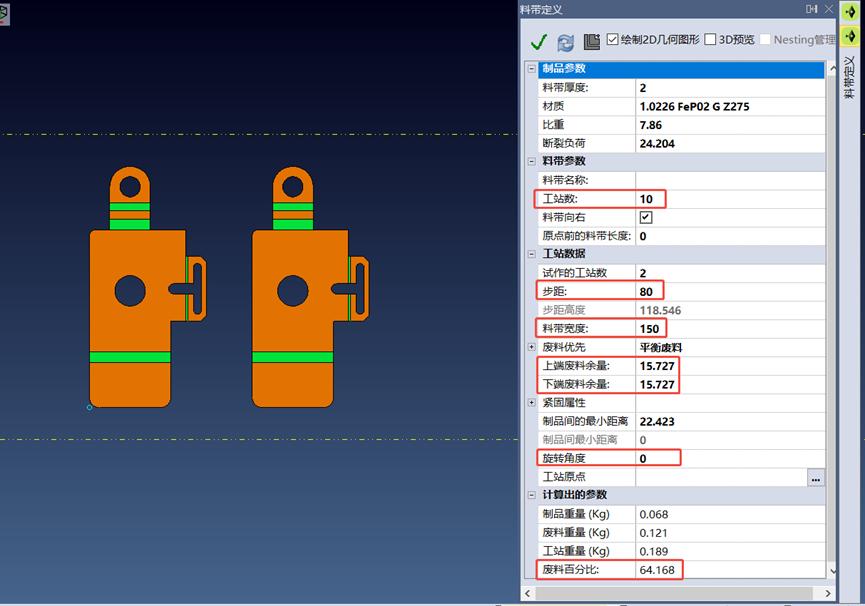
Task: Click the 制品重量 (Kg) value 0.068
Action: [730, 514]
